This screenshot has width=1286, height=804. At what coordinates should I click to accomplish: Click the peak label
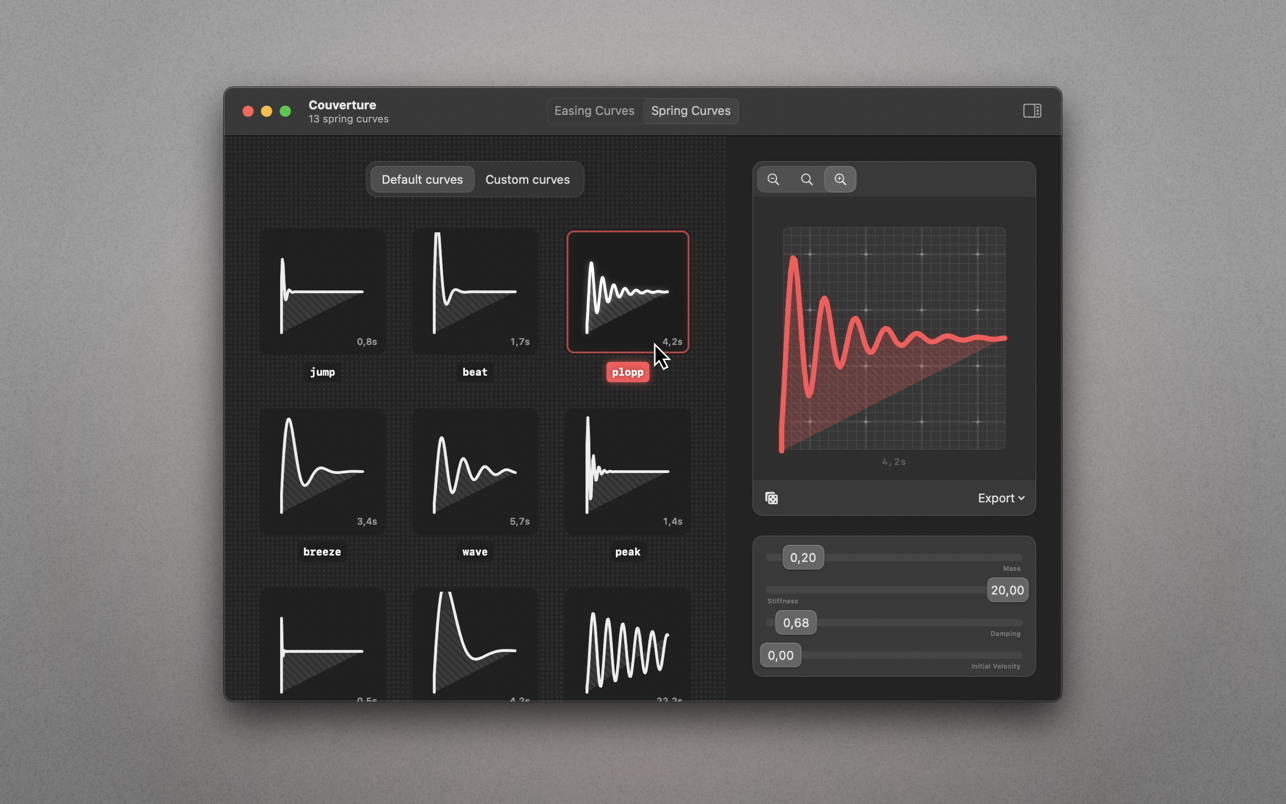pyautogui.click(x=628, y=552)
